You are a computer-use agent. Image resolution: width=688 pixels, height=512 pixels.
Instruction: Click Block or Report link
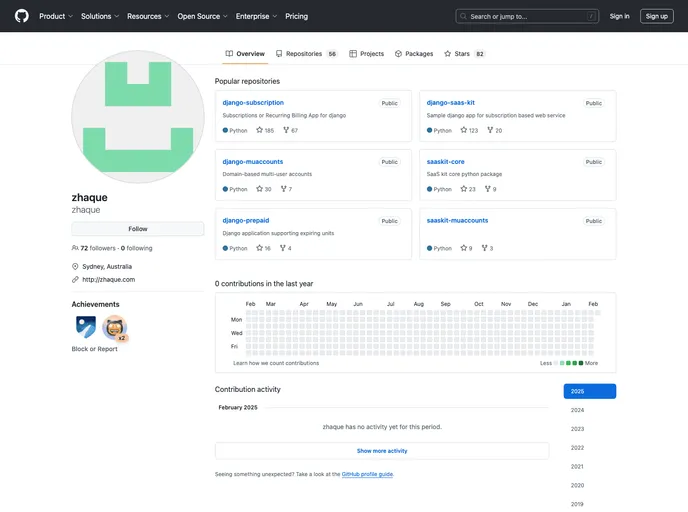click(x=94, y=349)
